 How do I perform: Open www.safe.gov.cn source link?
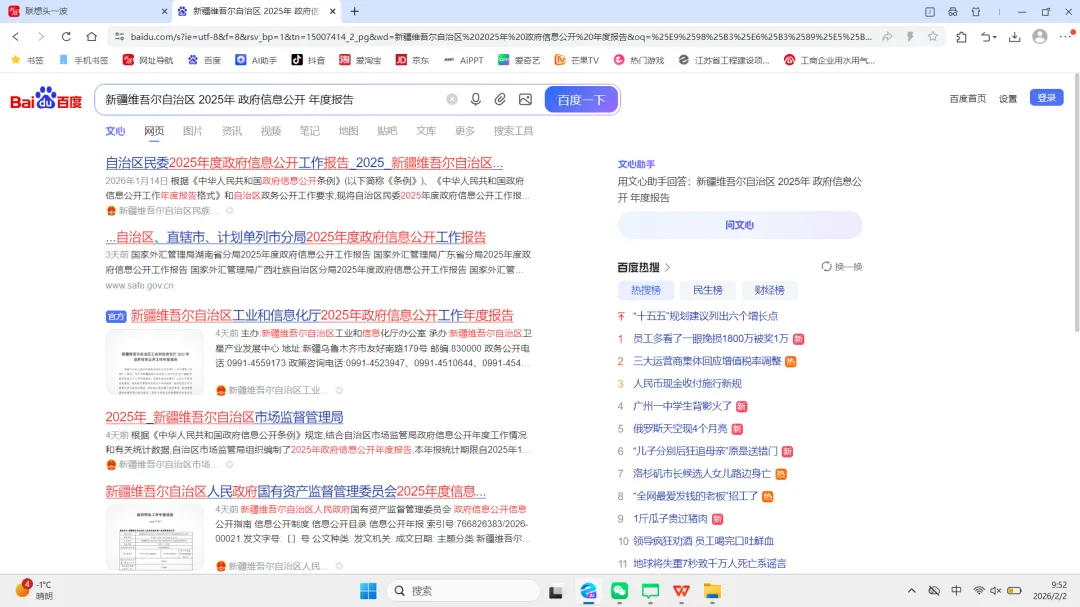tap(139, 285)
